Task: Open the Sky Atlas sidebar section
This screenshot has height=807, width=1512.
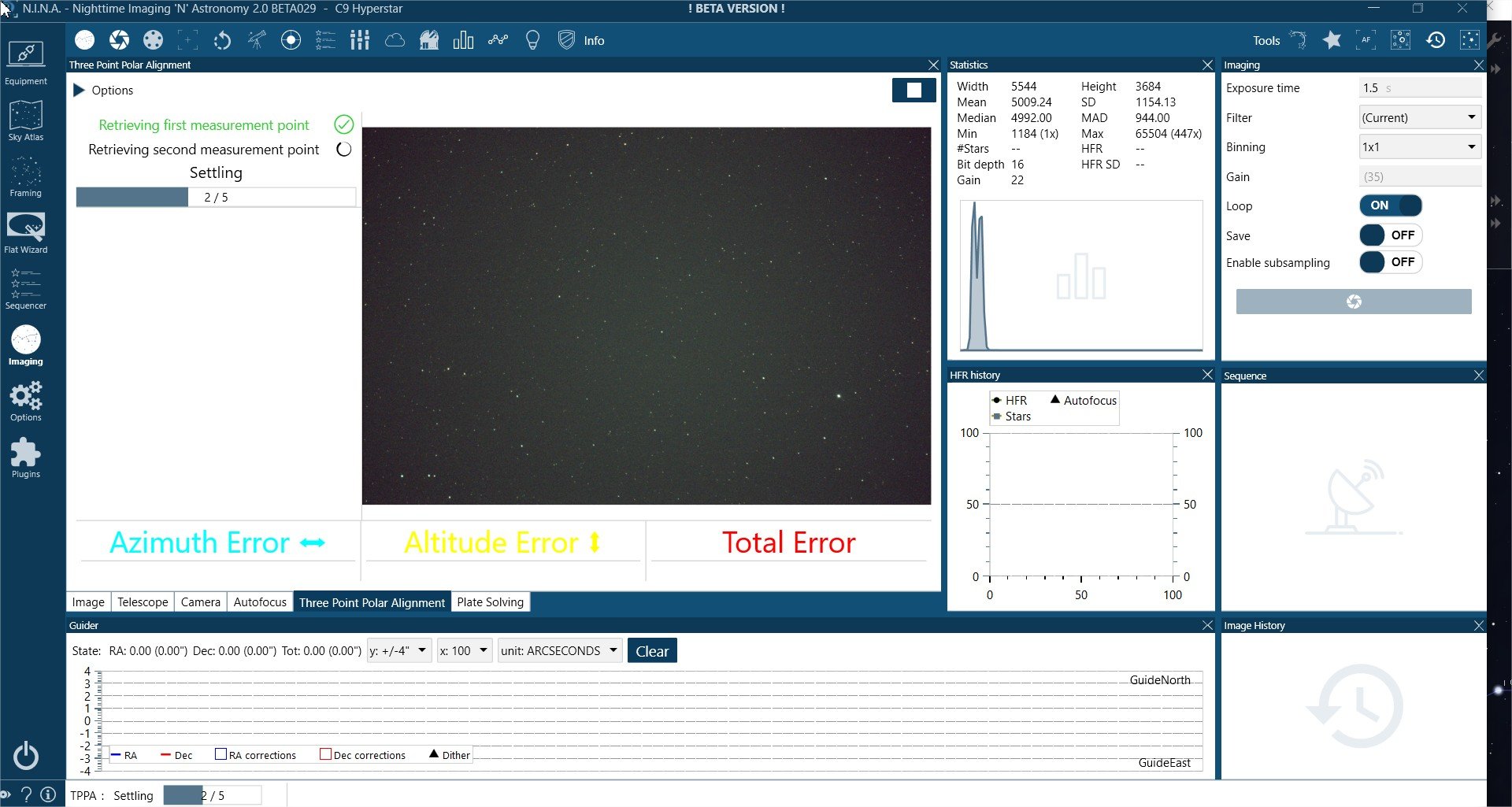Action: pyautogui.click(x=26, y=120)
